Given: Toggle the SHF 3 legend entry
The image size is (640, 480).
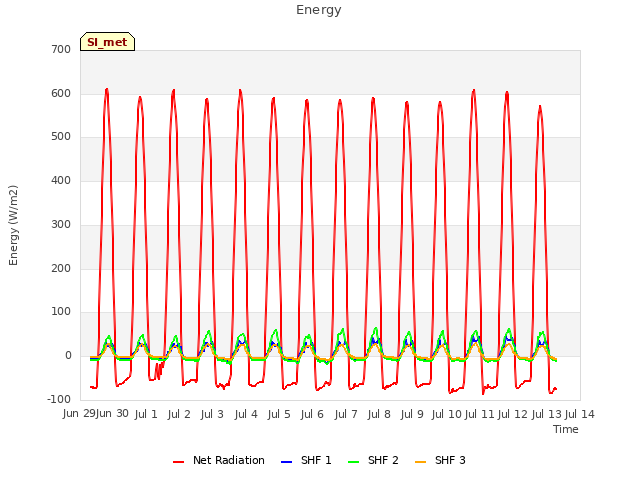Looking at the screenshot, I should click(x=440, y=460).
